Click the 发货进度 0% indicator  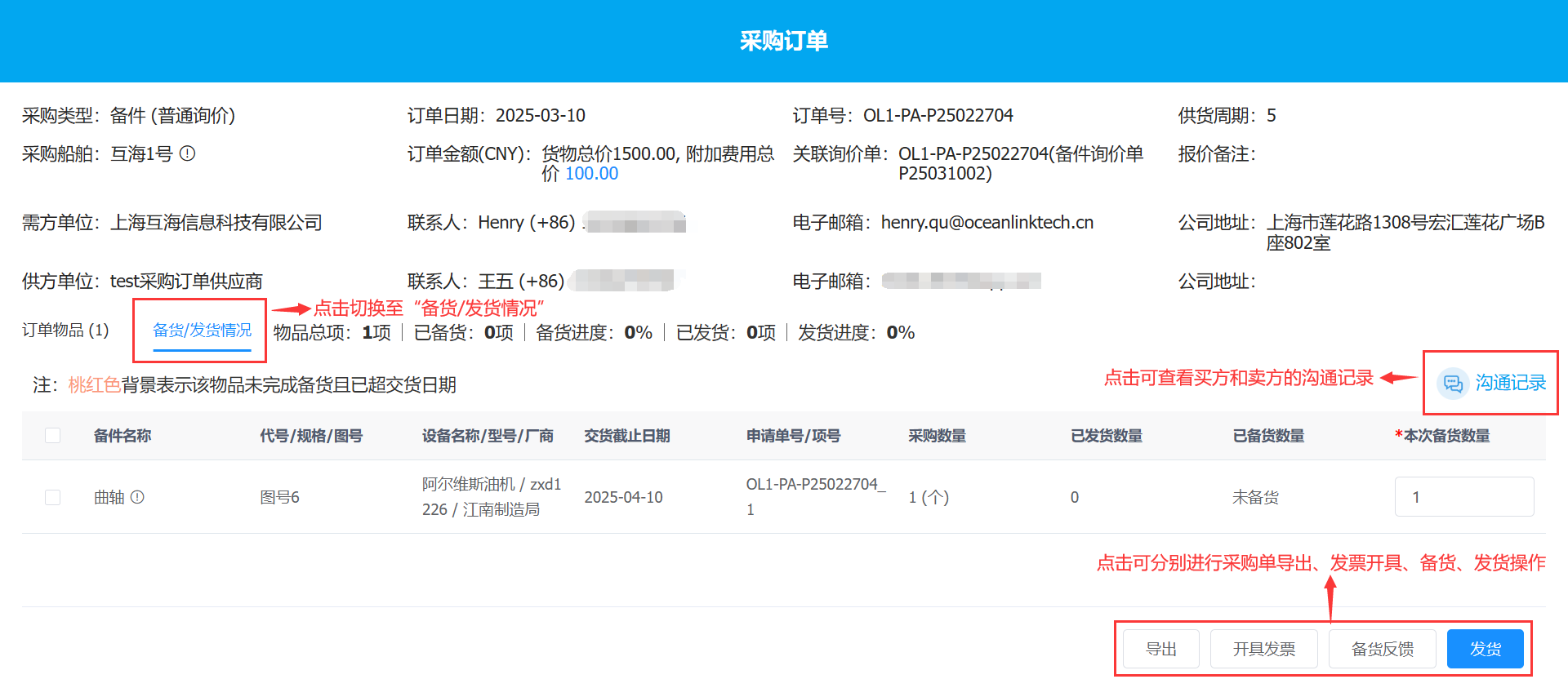click(x=856, y=333)
